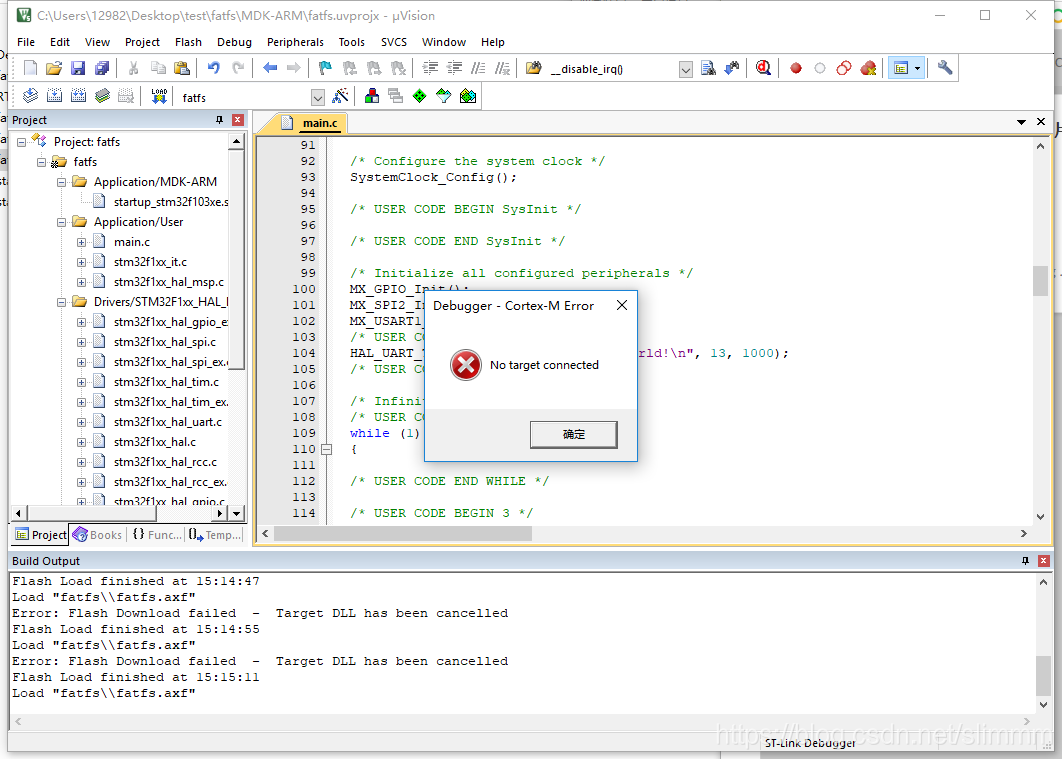
Task: Click the Undo arrow in toolbar
Action: (x=213, y=68)
